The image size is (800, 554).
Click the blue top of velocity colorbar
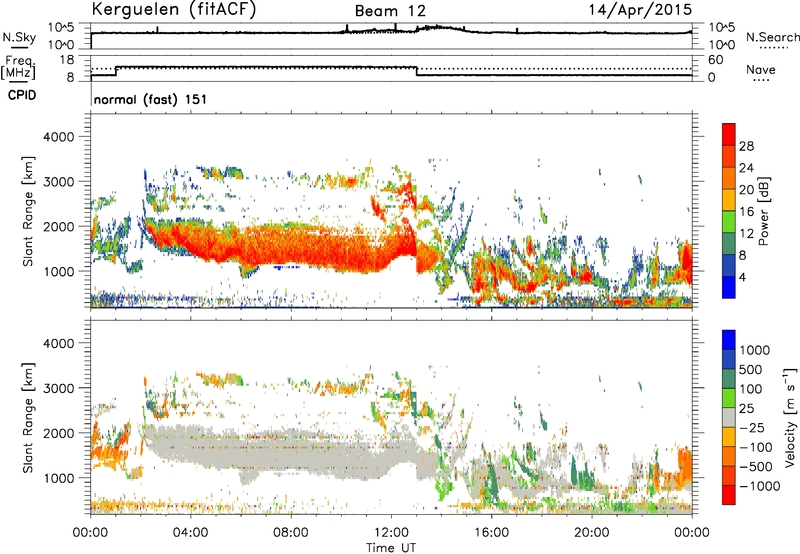[729, 340]
